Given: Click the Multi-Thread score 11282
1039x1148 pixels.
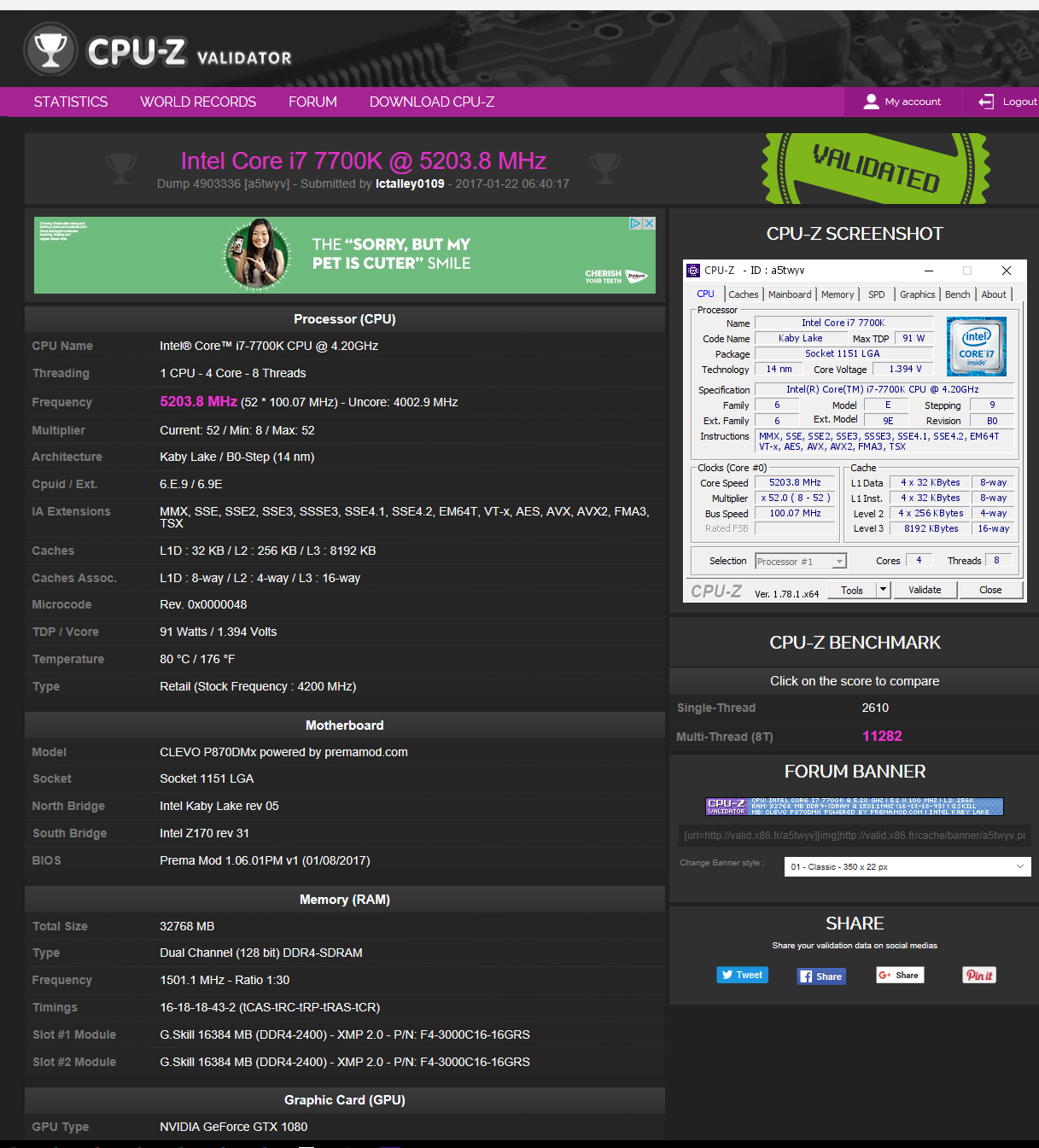Looking at the screenshot, I should tap(882, 735).
